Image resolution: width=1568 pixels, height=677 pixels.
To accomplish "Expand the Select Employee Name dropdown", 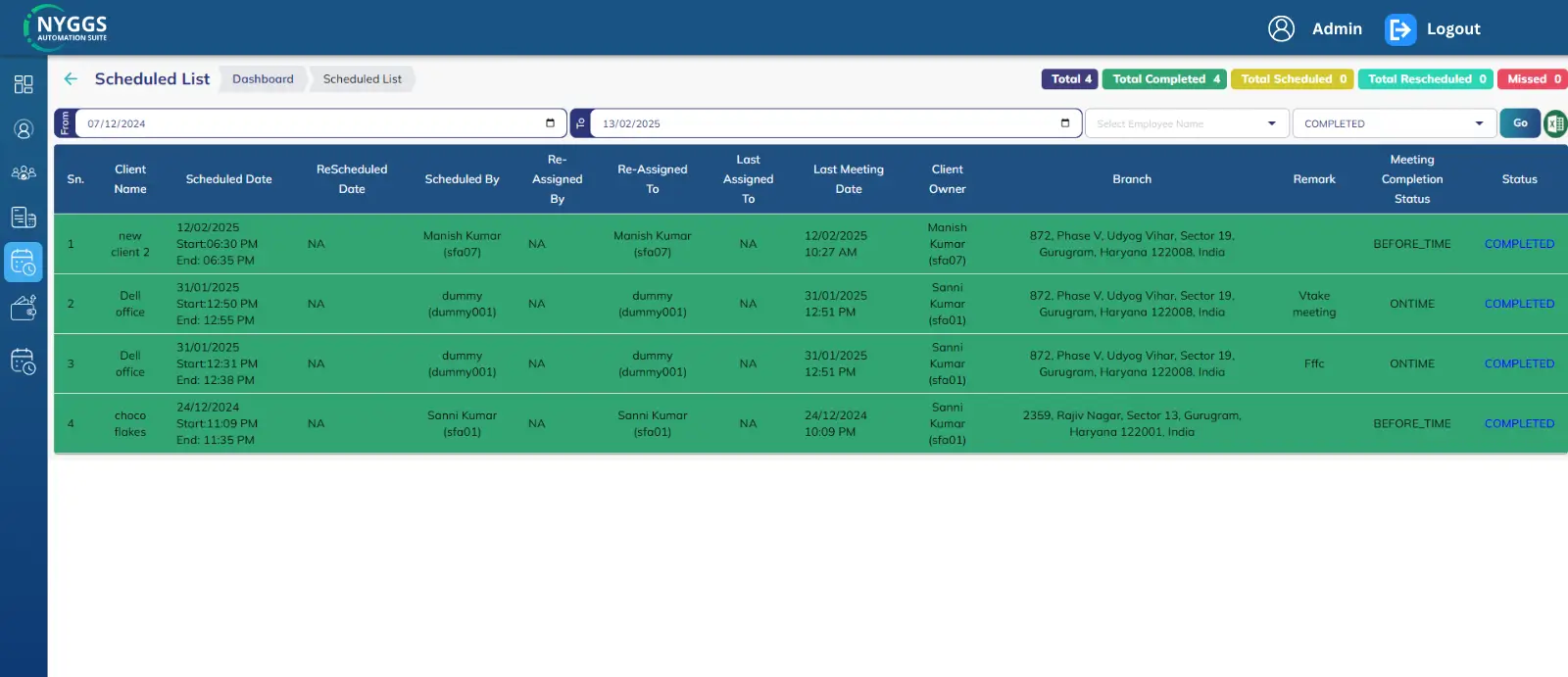I will pyautogui.click(x=1187, y=123).
